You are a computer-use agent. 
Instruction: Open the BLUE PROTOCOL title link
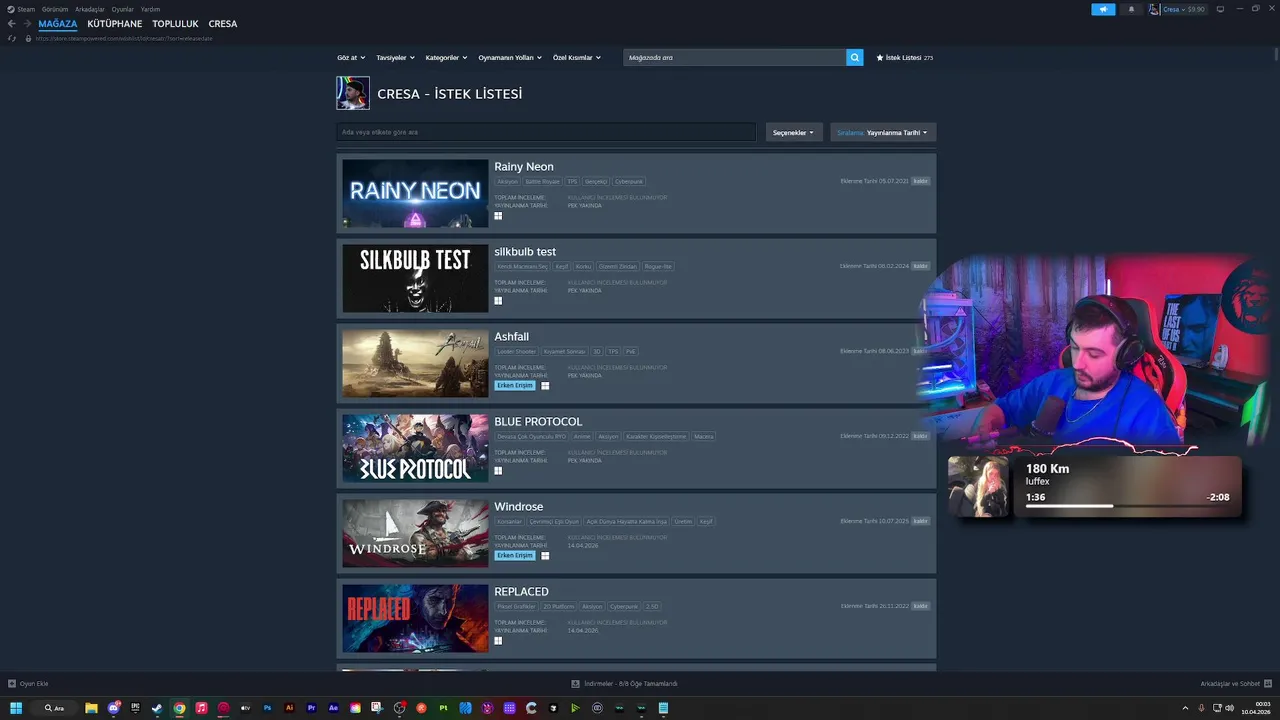(538, 422)
